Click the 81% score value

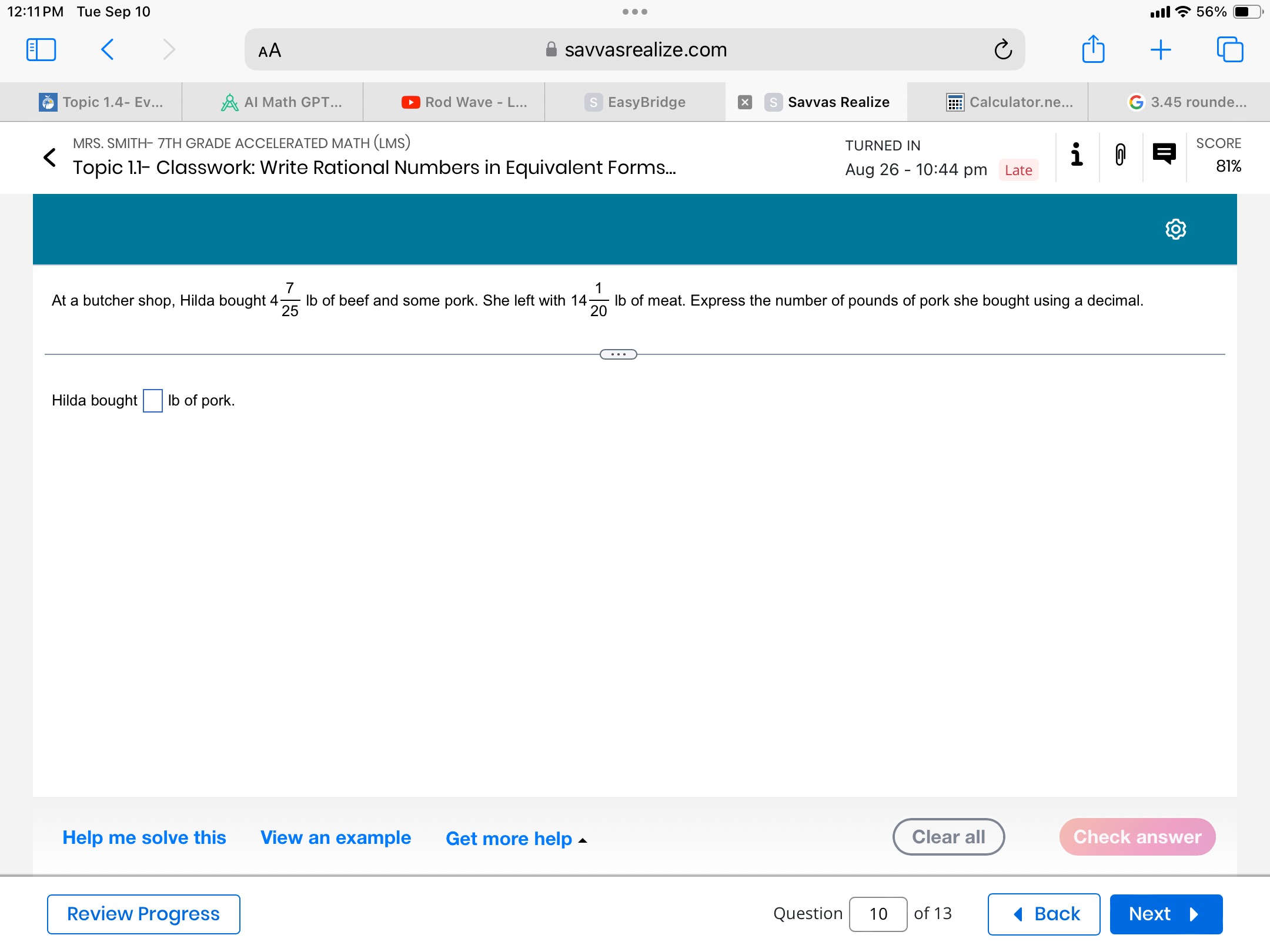point(1228,166)
